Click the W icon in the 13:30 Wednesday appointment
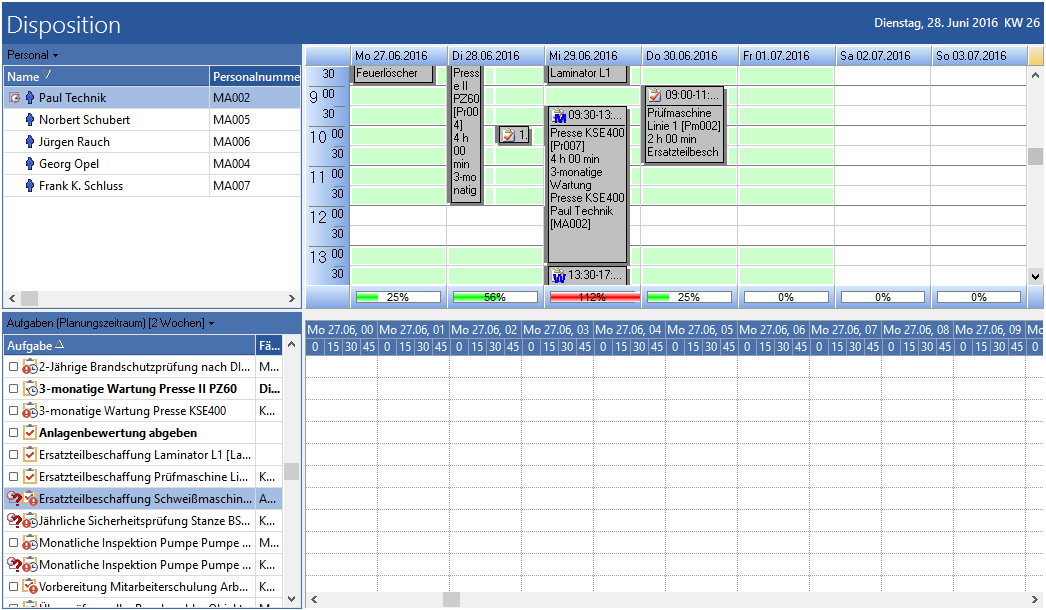Viewport: 1046px width, 610px height. [559, 275]
